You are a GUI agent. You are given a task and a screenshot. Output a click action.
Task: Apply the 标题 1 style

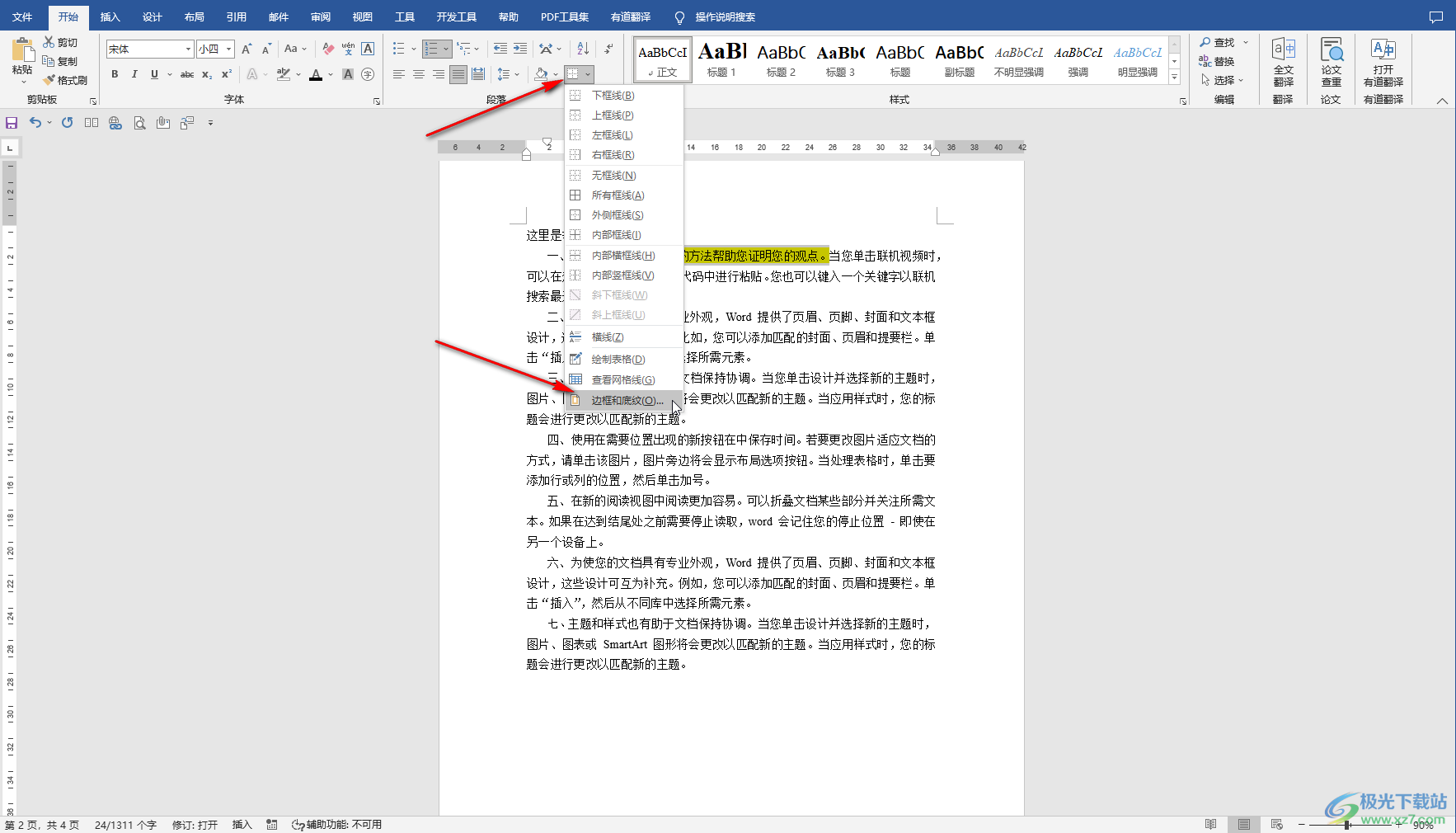(x=721, y=59)
